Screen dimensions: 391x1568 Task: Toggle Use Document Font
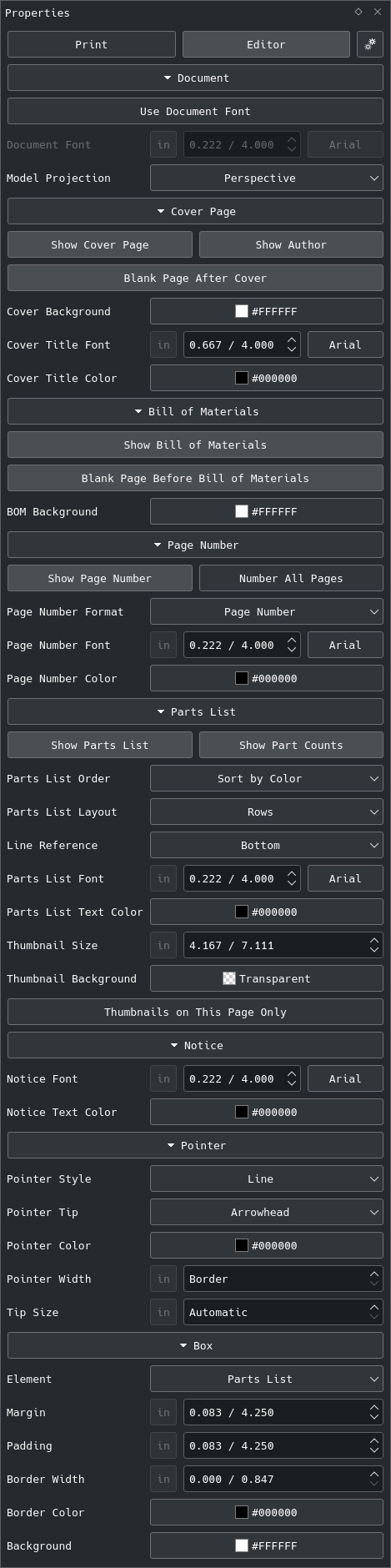click(x=195, y=111)
